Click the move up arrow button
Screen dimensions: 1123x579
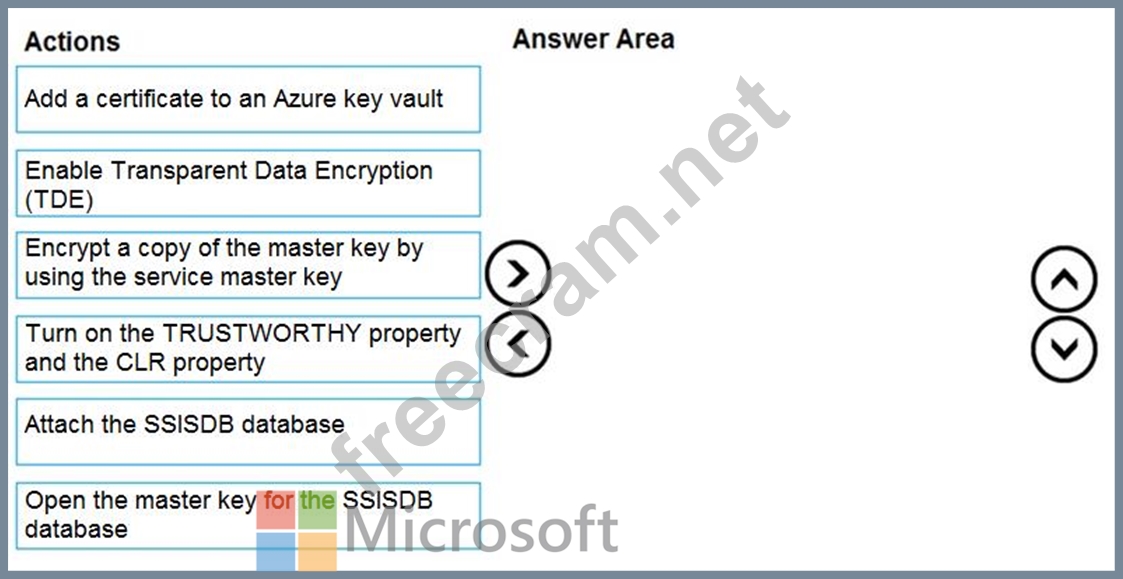tap(1063, 281)
